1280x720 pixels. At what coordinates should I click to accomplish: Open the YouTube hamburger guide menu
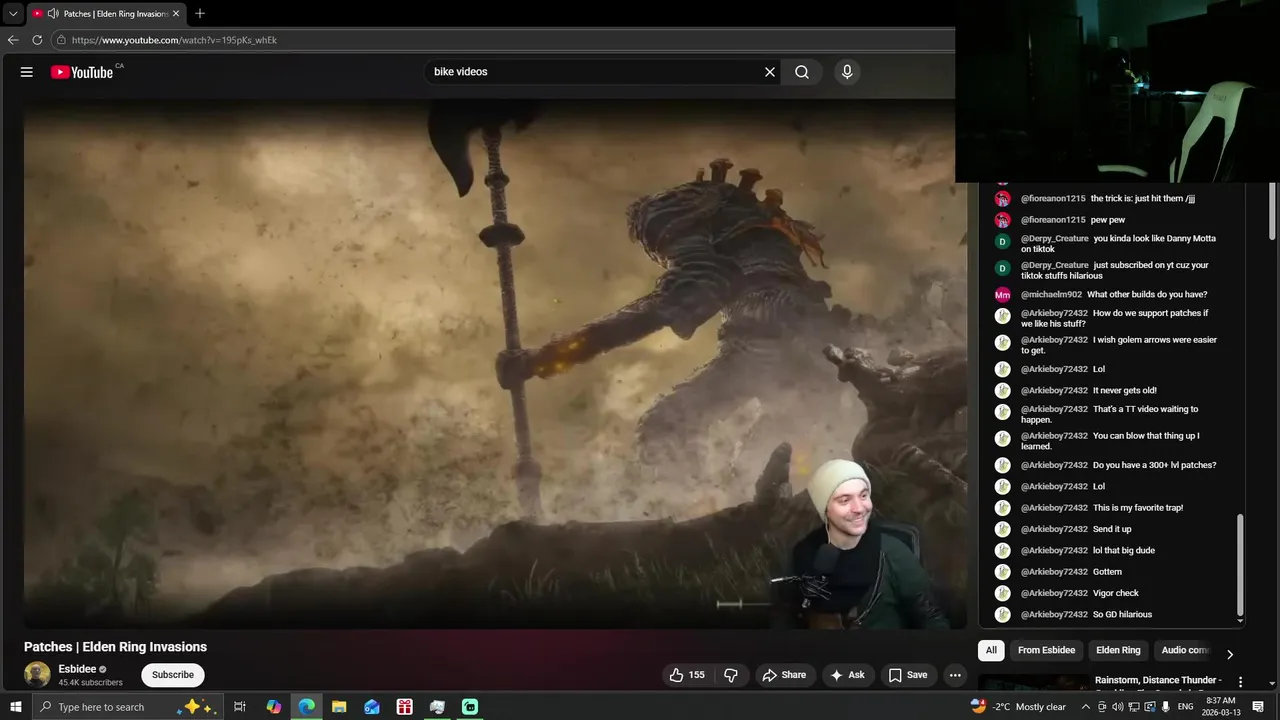coord(27,72)
